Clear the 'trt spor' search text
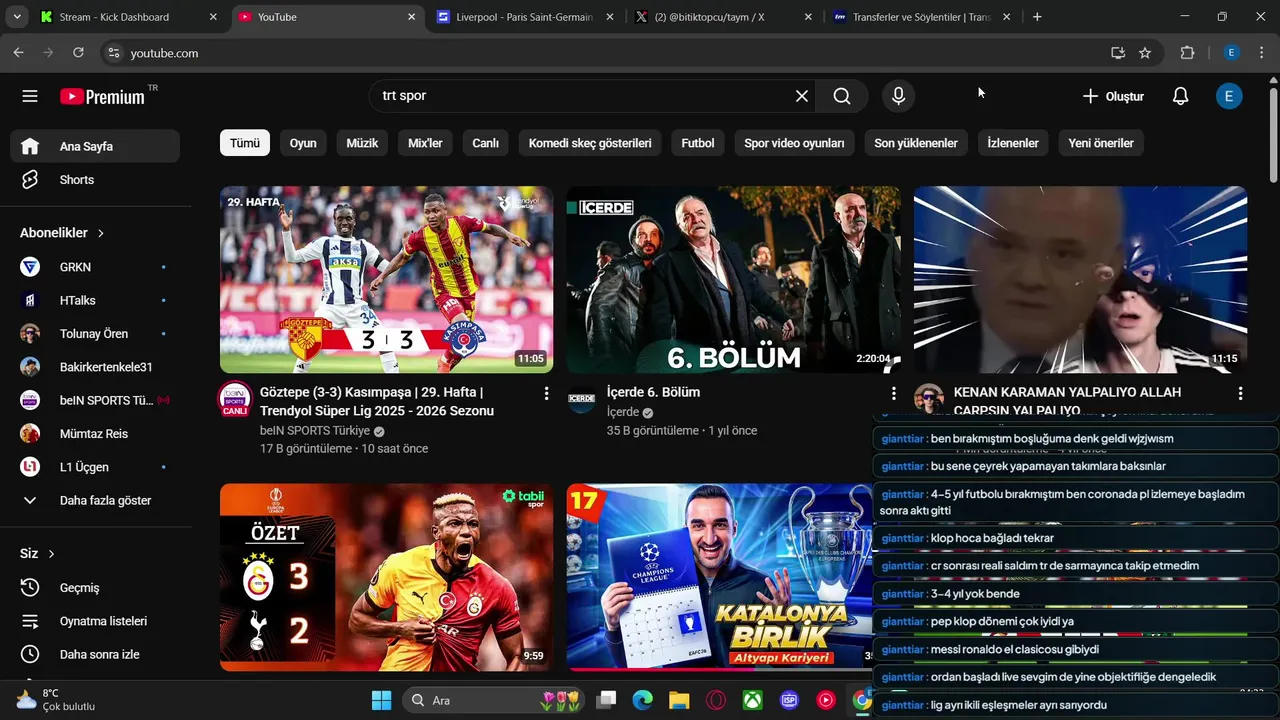The image size is (1280, 720). pyautogui.click(x=802, y=96)
